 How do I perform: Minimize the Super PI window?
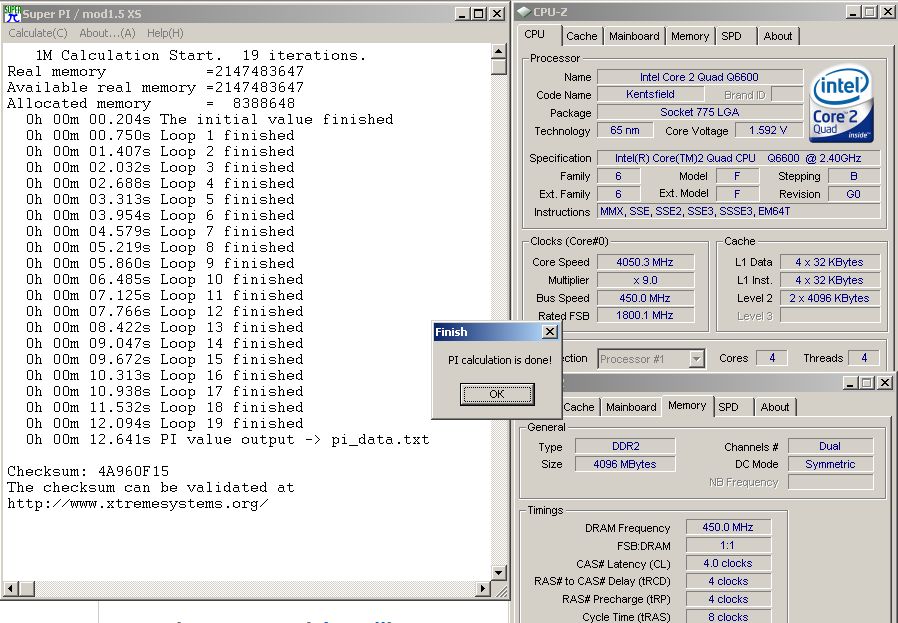462,14
